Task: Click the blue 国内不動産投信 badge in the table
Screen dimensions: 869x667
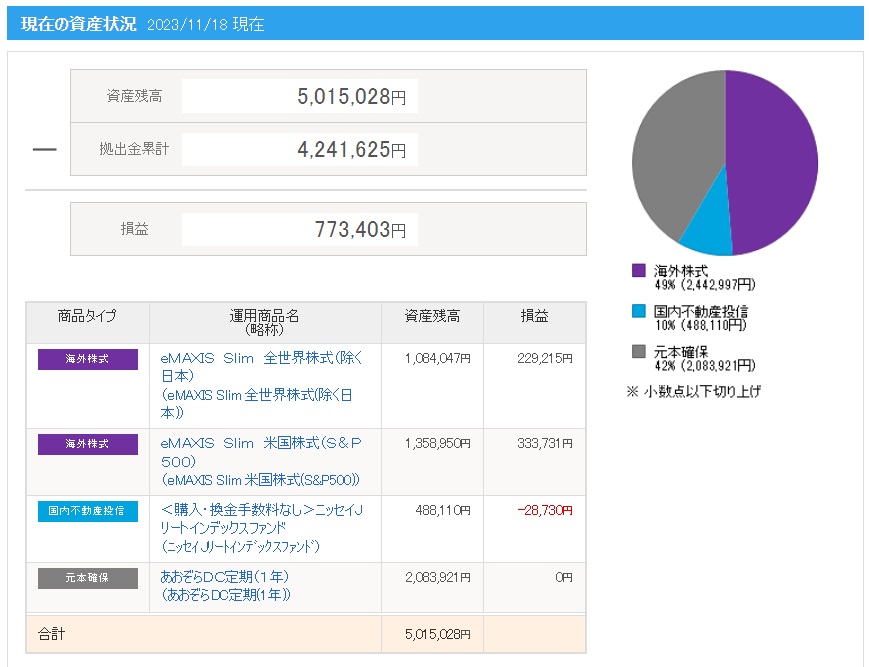Action: point(88,511)
